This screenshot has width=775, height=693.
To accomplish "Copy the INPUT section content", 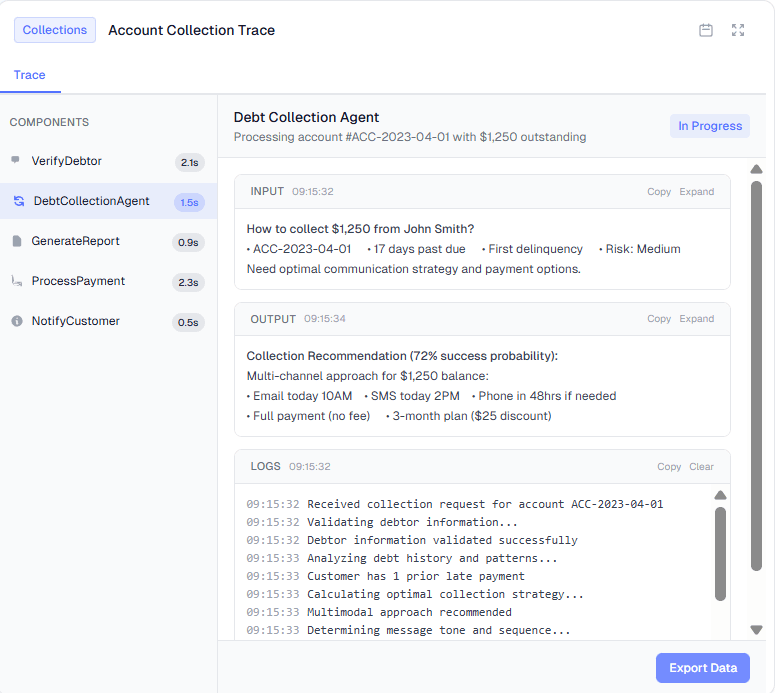I will 659,192.
